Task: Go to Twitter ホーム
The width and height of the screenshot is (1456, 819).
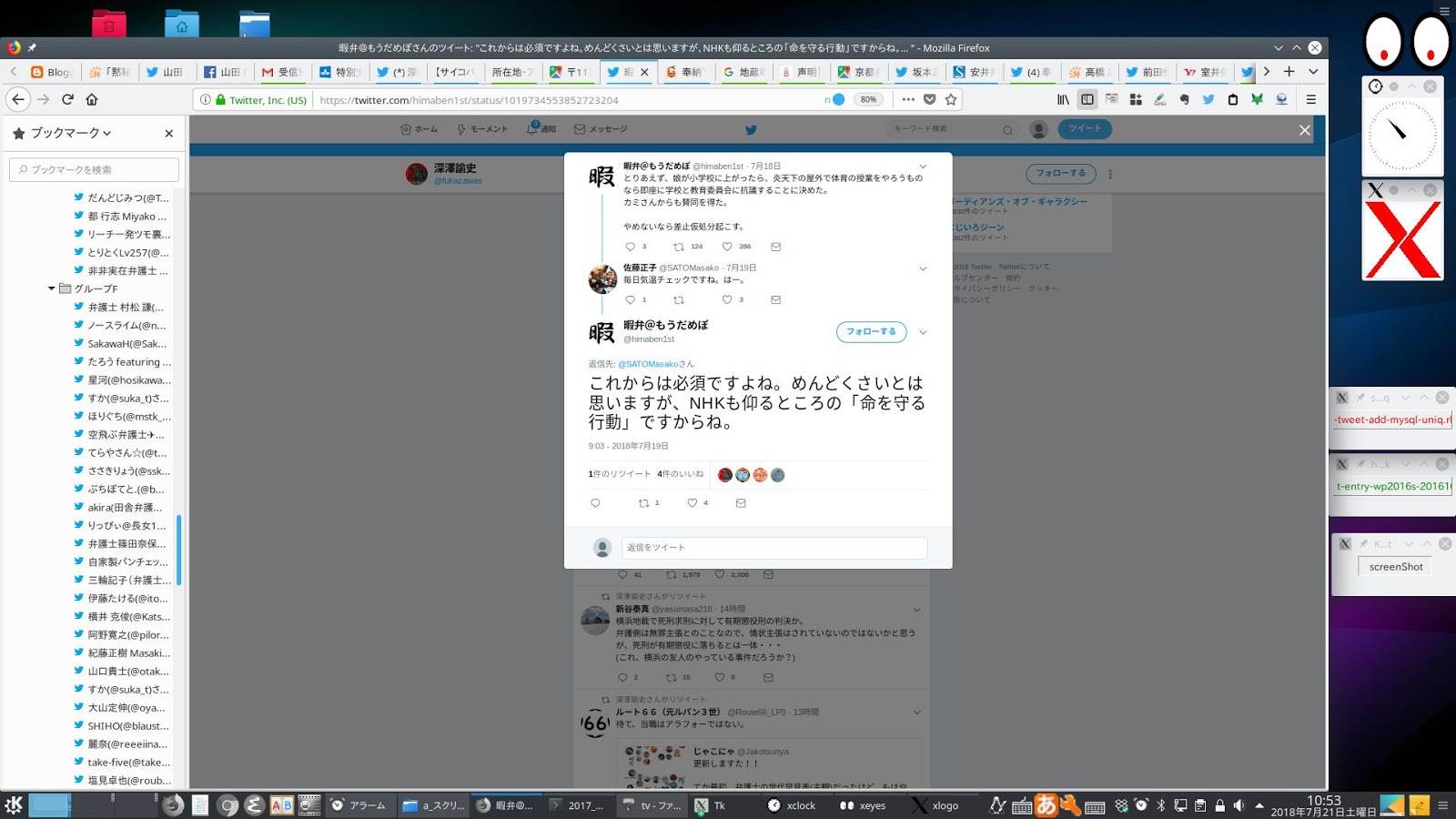Action: pyautogui.click(x=420, y=129)
